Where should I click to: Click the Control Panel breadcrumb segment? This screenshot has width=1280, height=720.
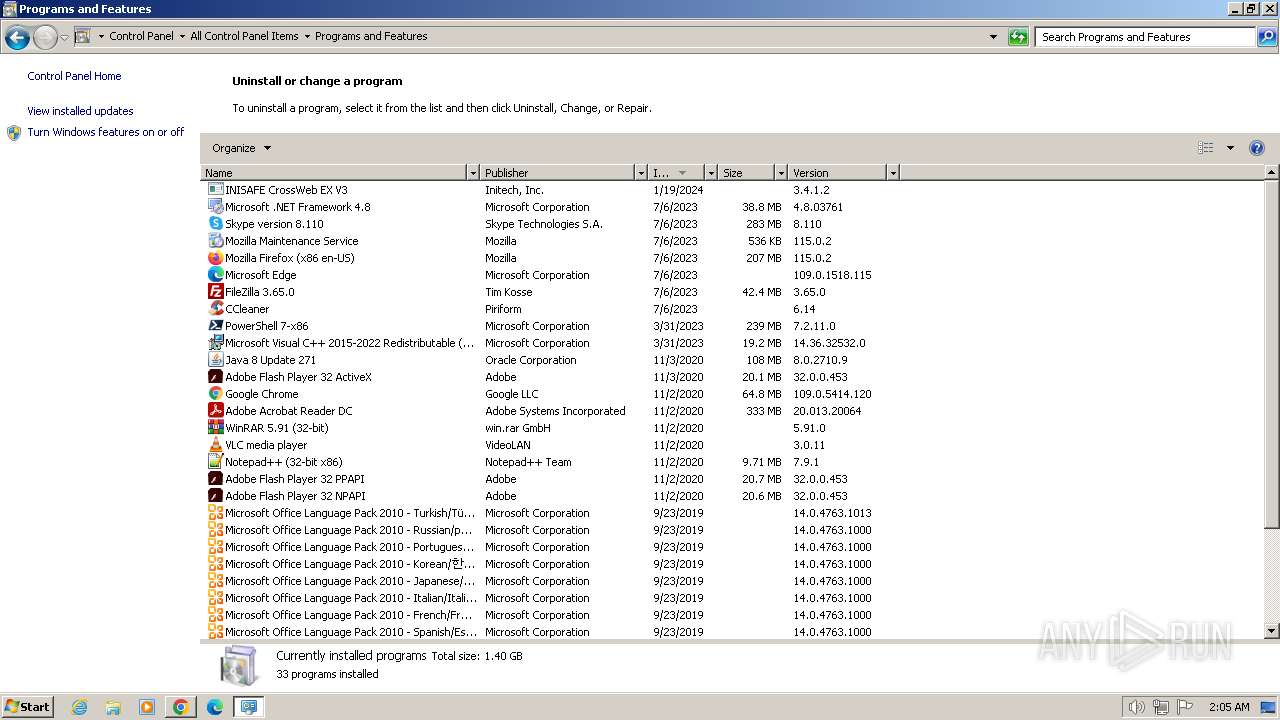(141, 36)
